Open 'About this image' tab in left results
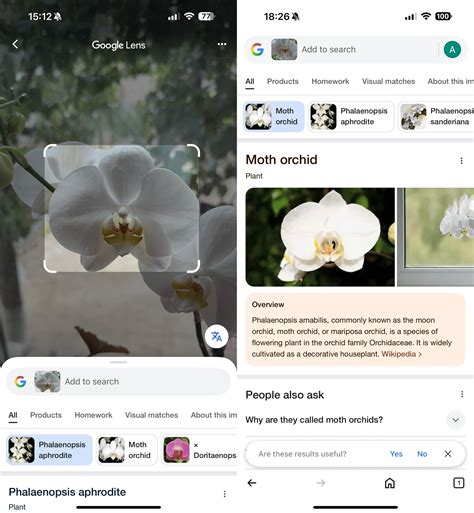 tap(214, 415)
